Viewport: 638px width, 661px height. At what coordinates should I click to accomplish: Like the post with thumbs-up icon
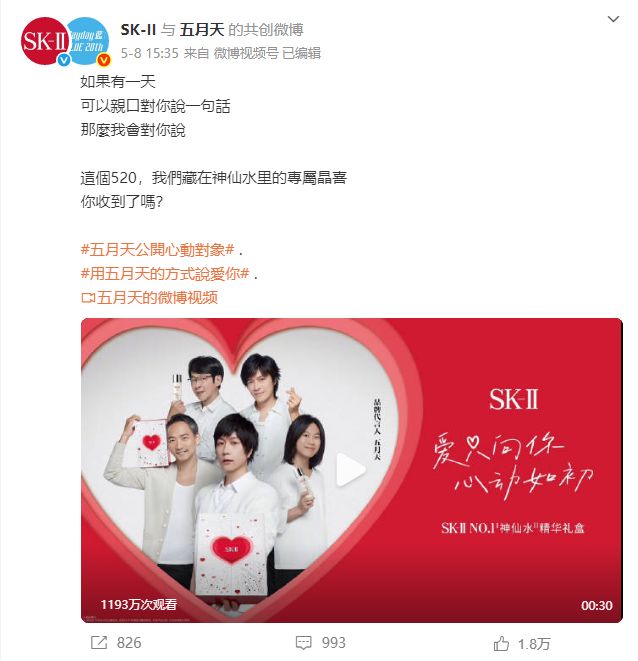[x=501, y=643]
